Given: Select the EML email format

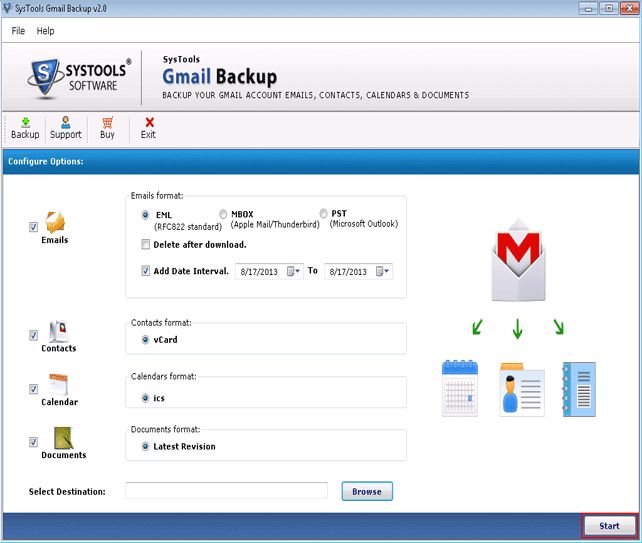Looking at the screenshot, I should click(x=145, y=215).
